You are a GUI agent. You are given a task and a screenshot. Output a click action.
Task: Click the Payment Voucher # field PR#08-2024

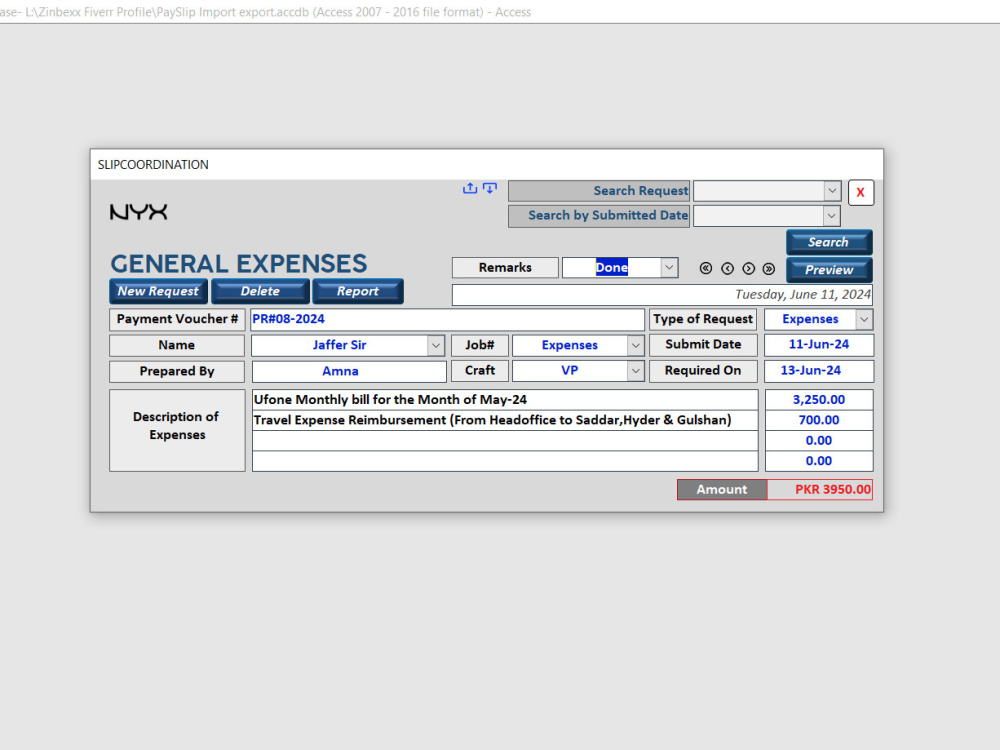pos(447,319)
